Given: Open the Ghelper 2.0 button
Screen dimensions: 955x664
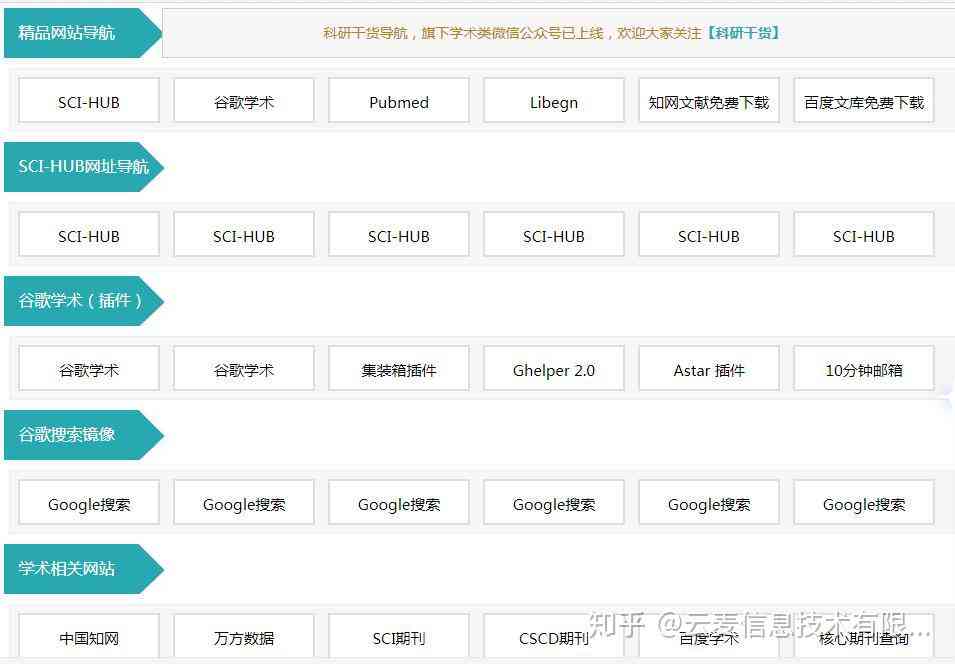Looking at the screenshot, I should pyautogui.click(x=554, y=369).
